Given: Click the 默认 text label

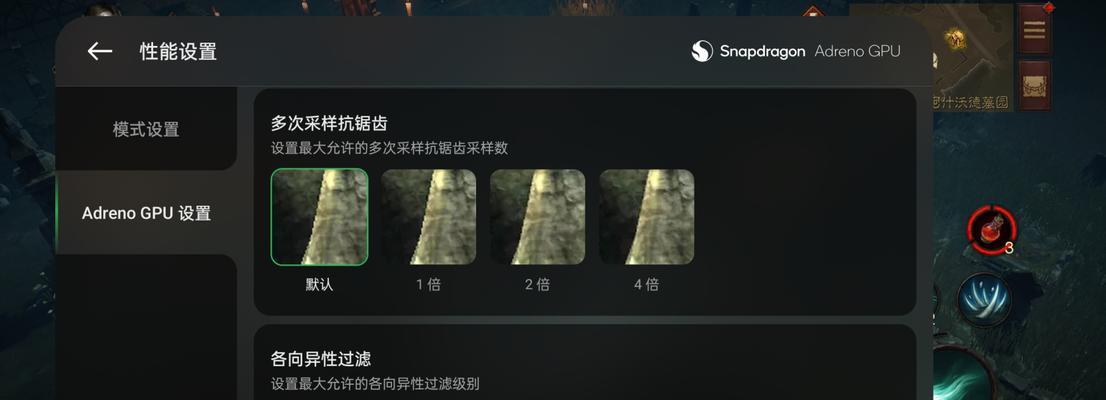Looking at the screenshot, I should 320,284.
